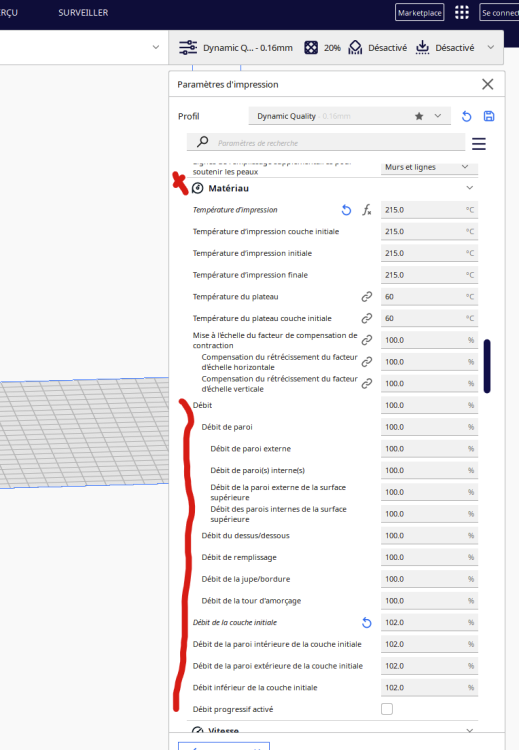Click the Vitesse category speed icon

tap(198, 730)
